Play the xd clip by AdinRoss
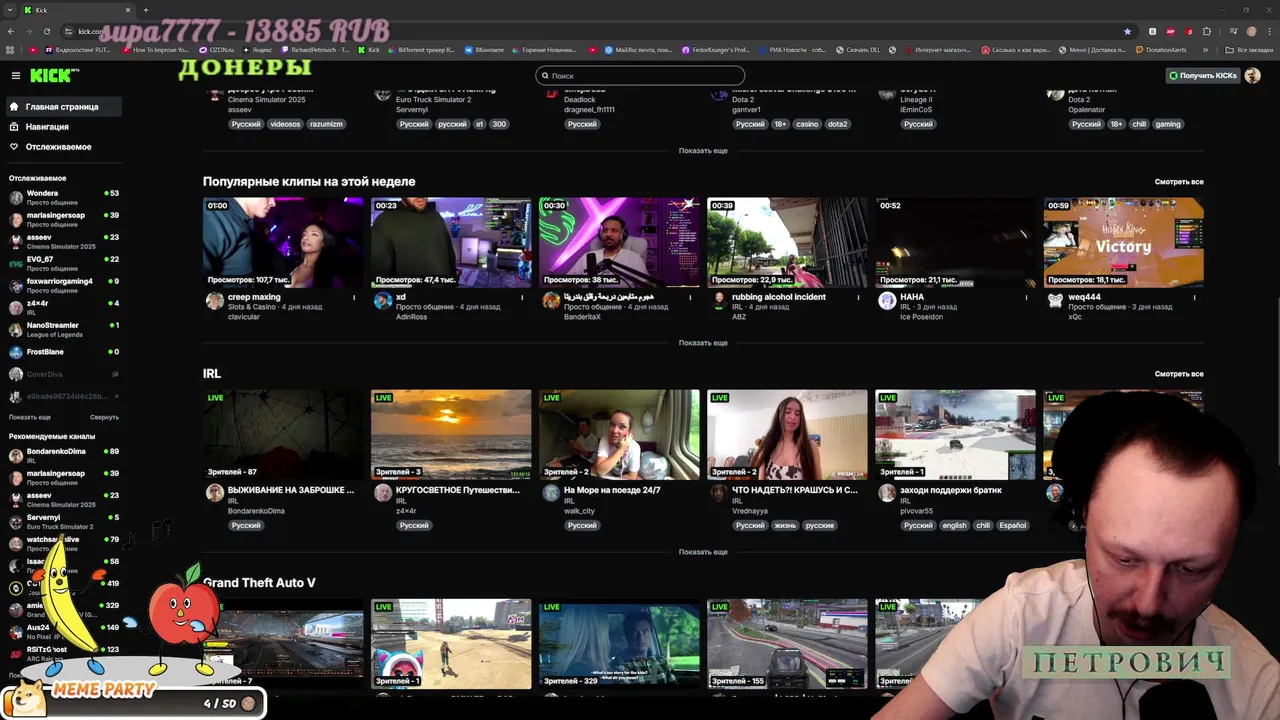The image size is (1280, 720). [451, 242]
